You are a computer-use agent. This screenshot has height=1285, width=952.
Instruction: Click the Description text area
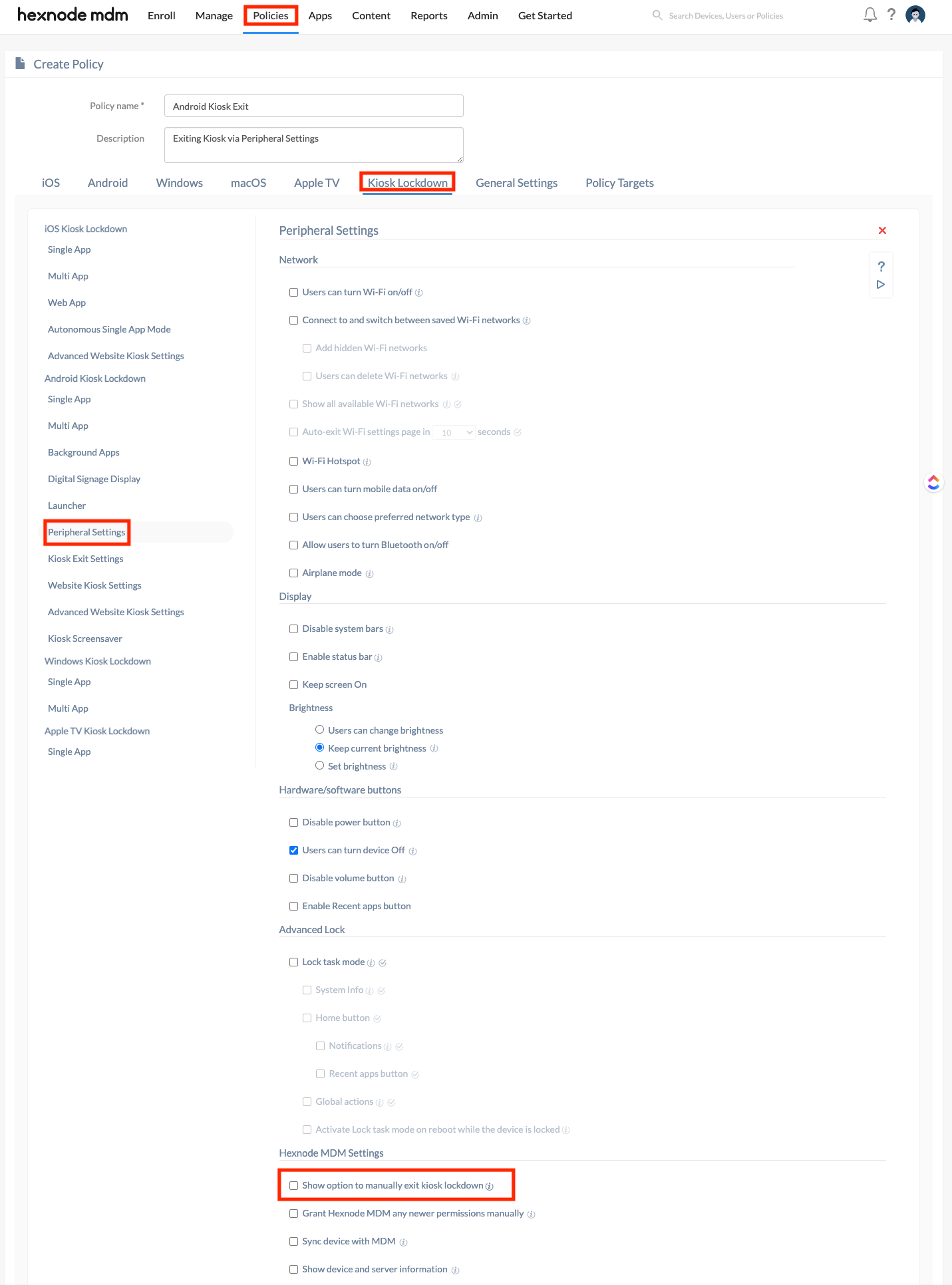coord(314,145)
